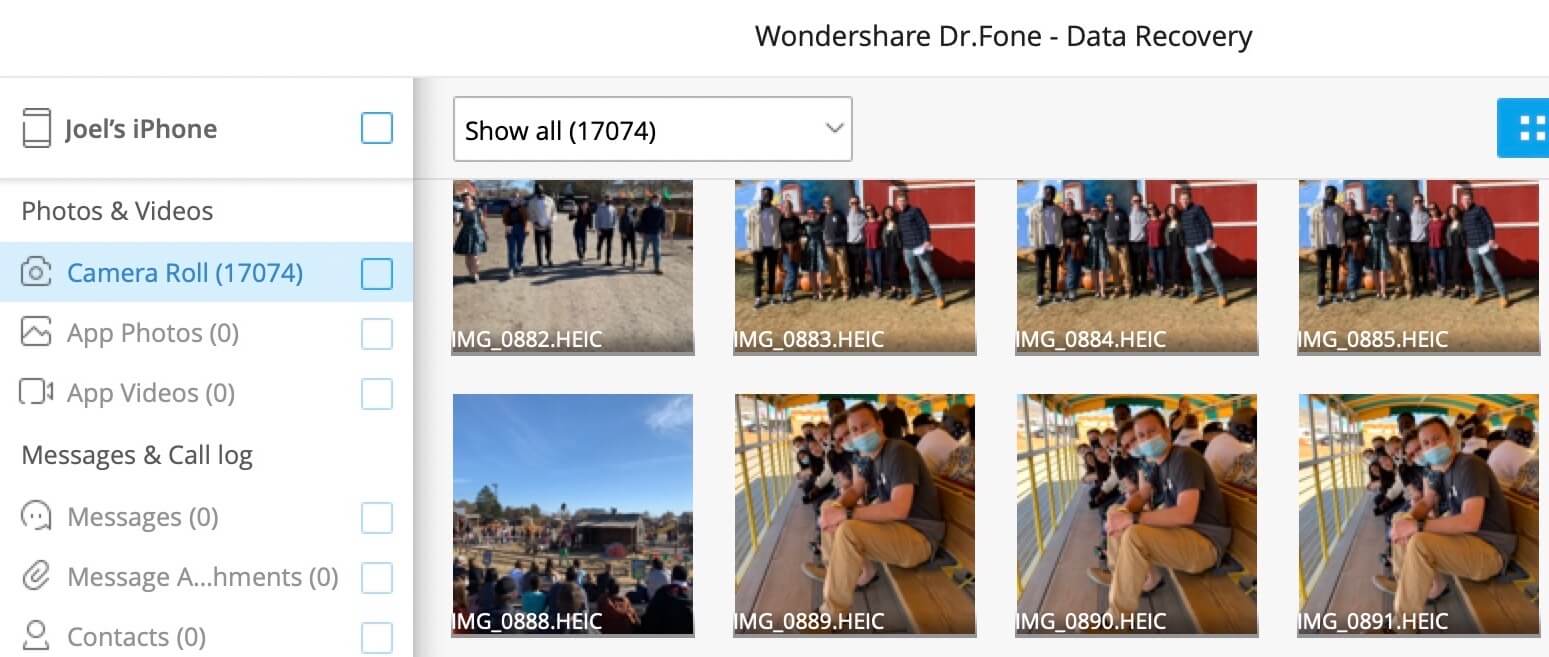Switch to grid view with blue icon
The image size is (1549, 657).
click(x=1523, y=128)
